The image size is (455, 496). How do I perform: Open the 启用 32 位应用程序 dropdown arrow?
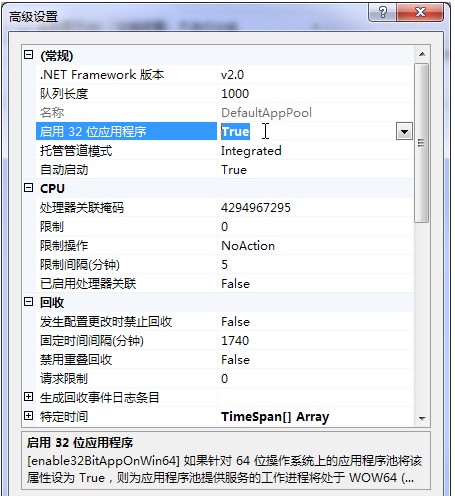pyautogui.click(x=404, y=131)
